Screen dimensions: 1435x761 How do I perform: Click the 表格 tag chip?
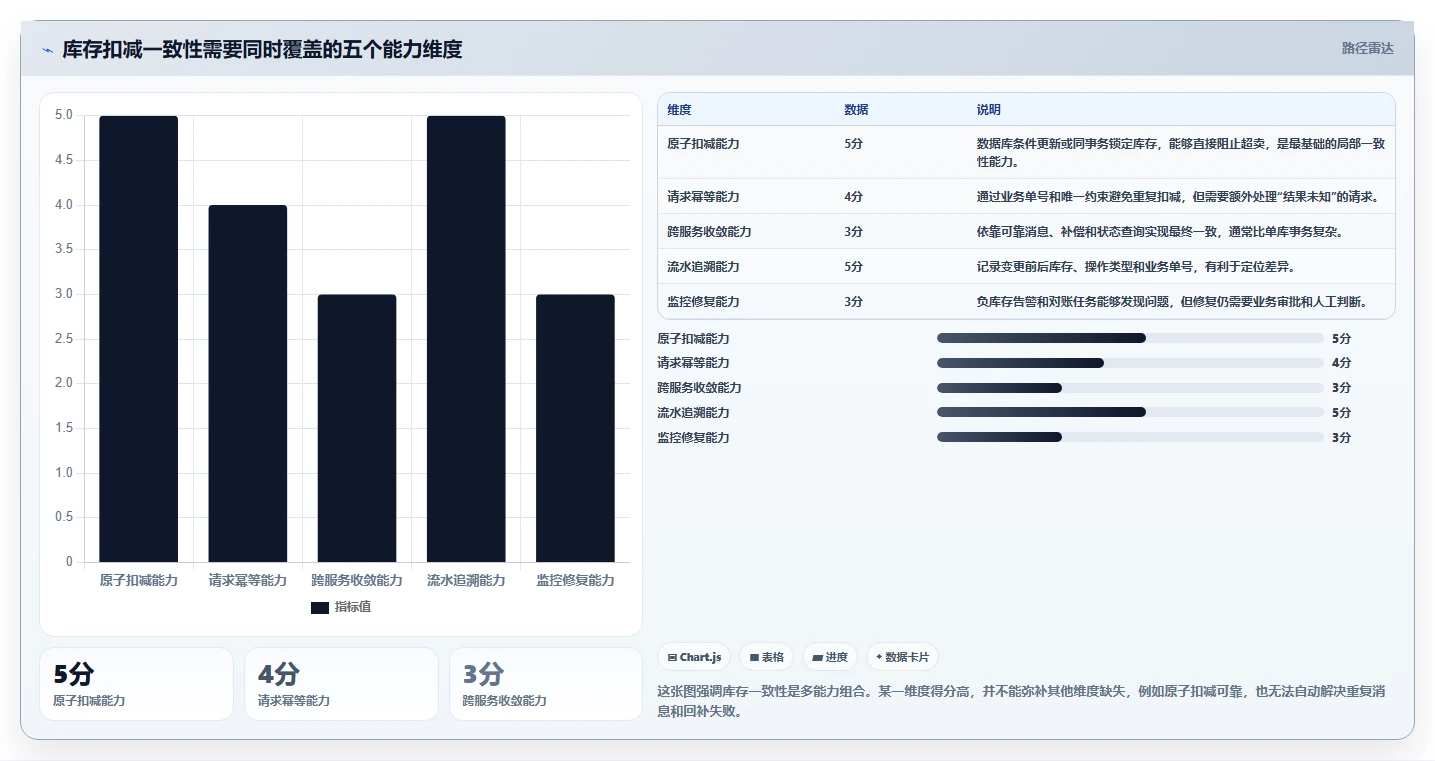pyautogui.click(x=766, y=657)
